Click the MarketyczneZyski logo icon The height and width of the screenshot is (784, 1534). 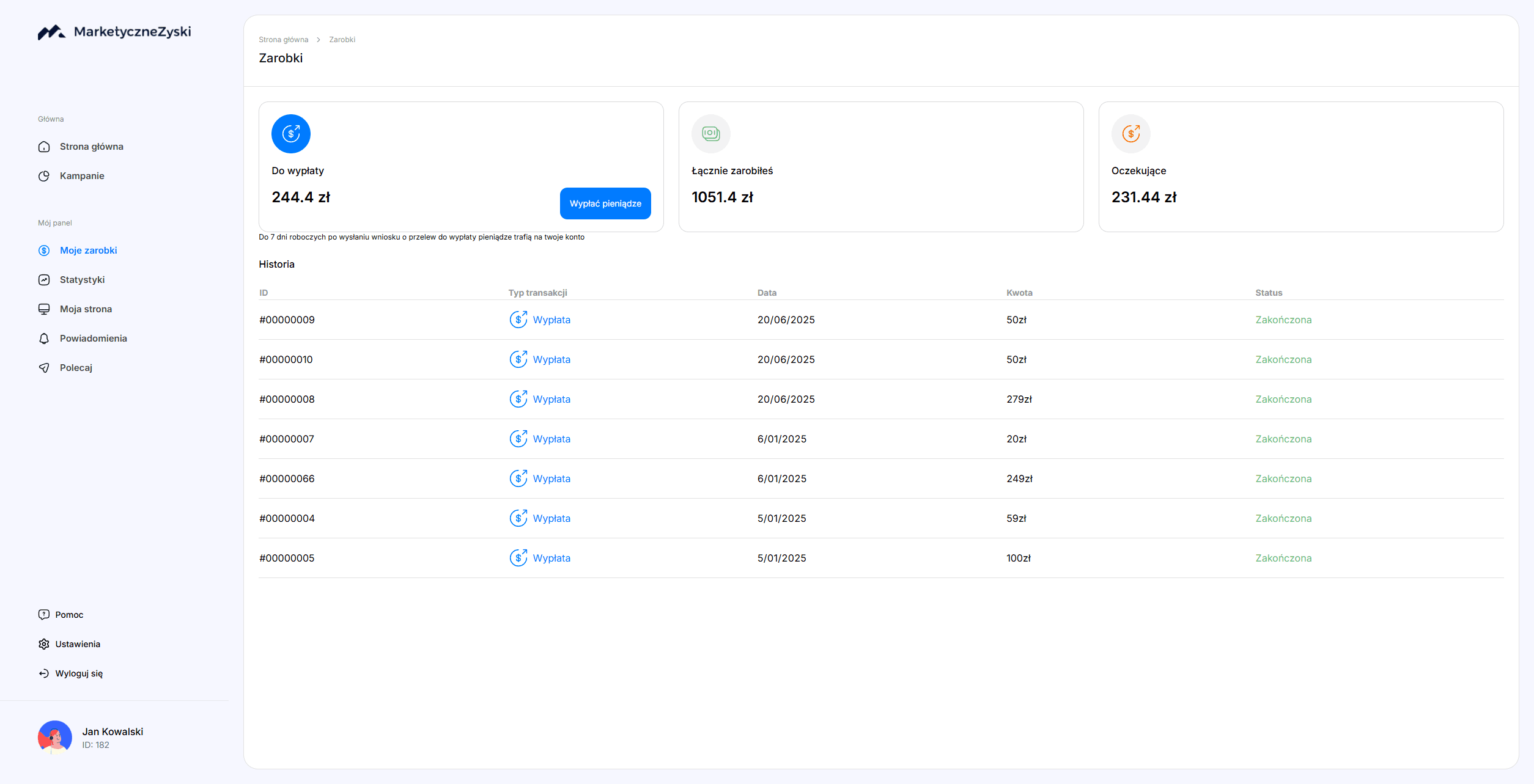pyautogui.click(x=51, y=32)
